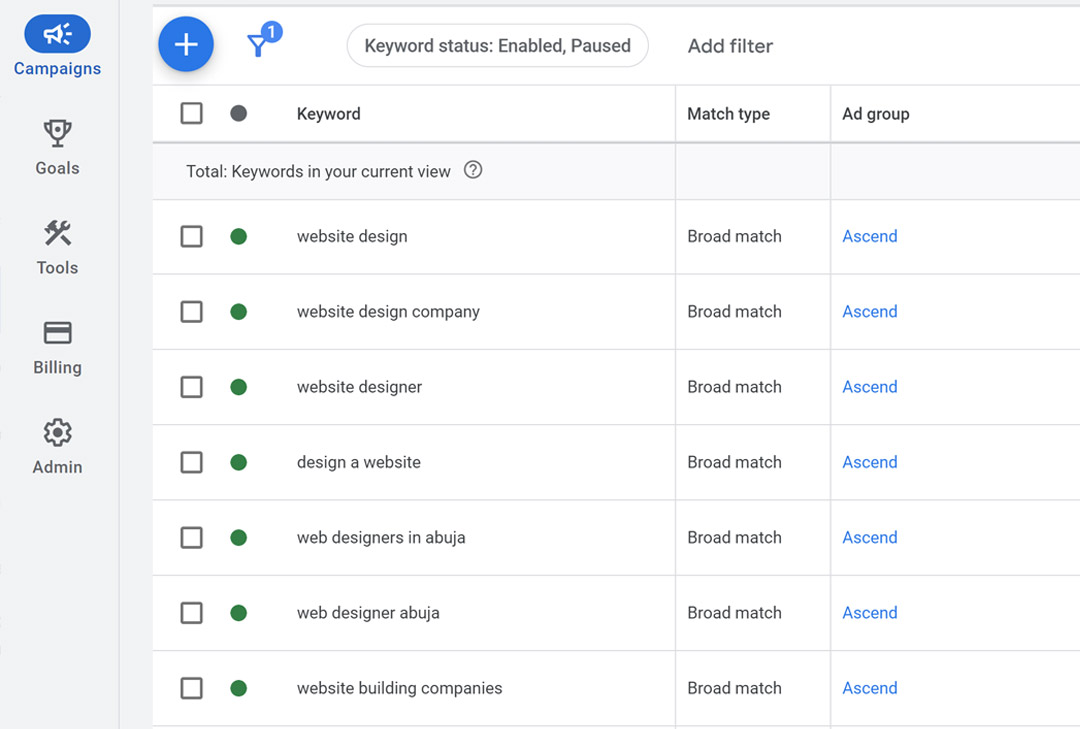Open Ascend link for website building companies
Screen dimensions: 1080x729
coord(870,688)
